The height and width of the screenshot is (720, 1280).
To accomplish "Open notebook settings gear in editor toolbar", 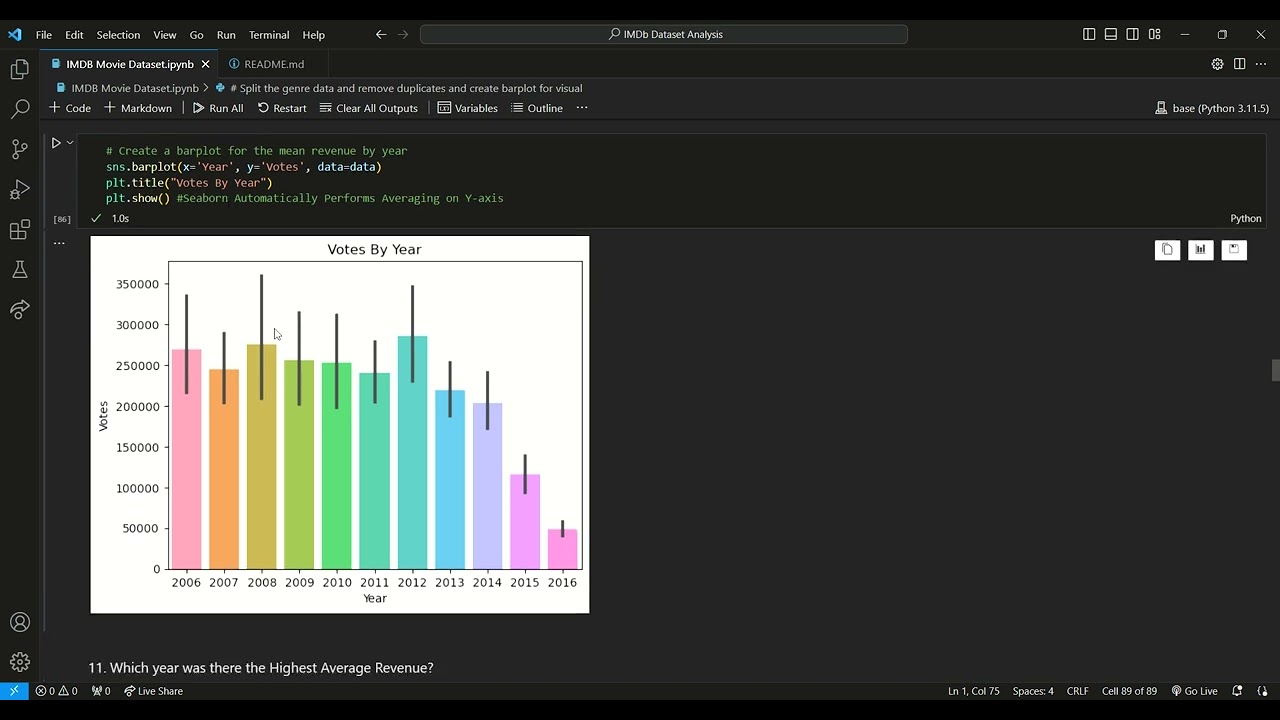I will tap(1217, 64).
